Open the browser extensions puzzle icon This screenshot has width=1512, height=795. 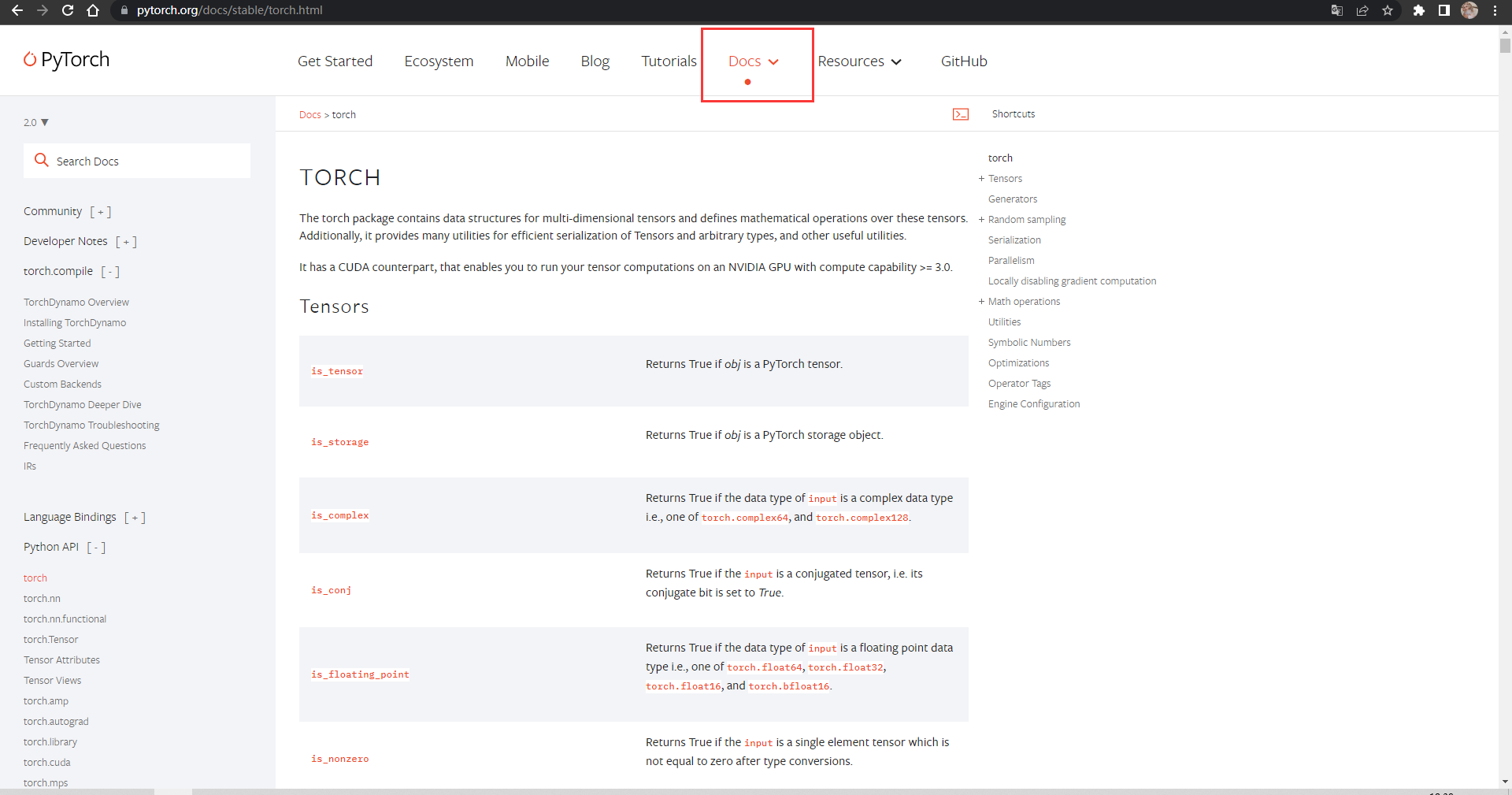[x=1419, y=10]
